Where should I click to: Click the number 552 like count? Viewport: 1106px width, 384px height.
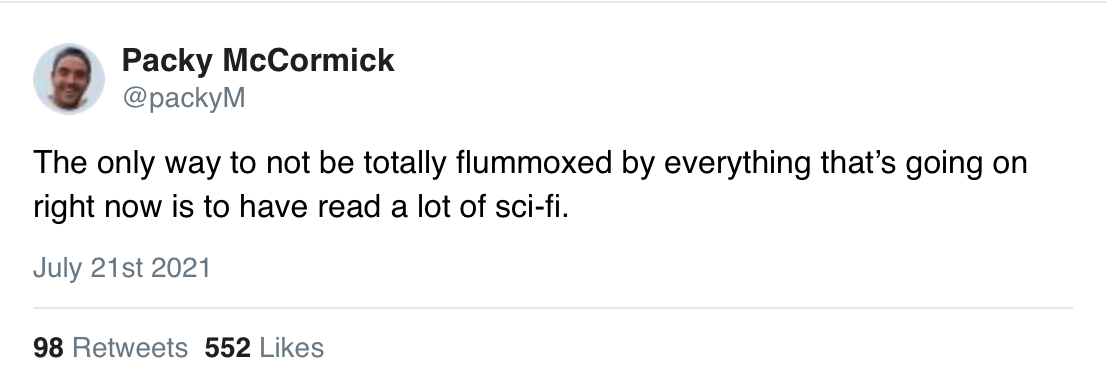pyautogui.click(x=228, y=347)
